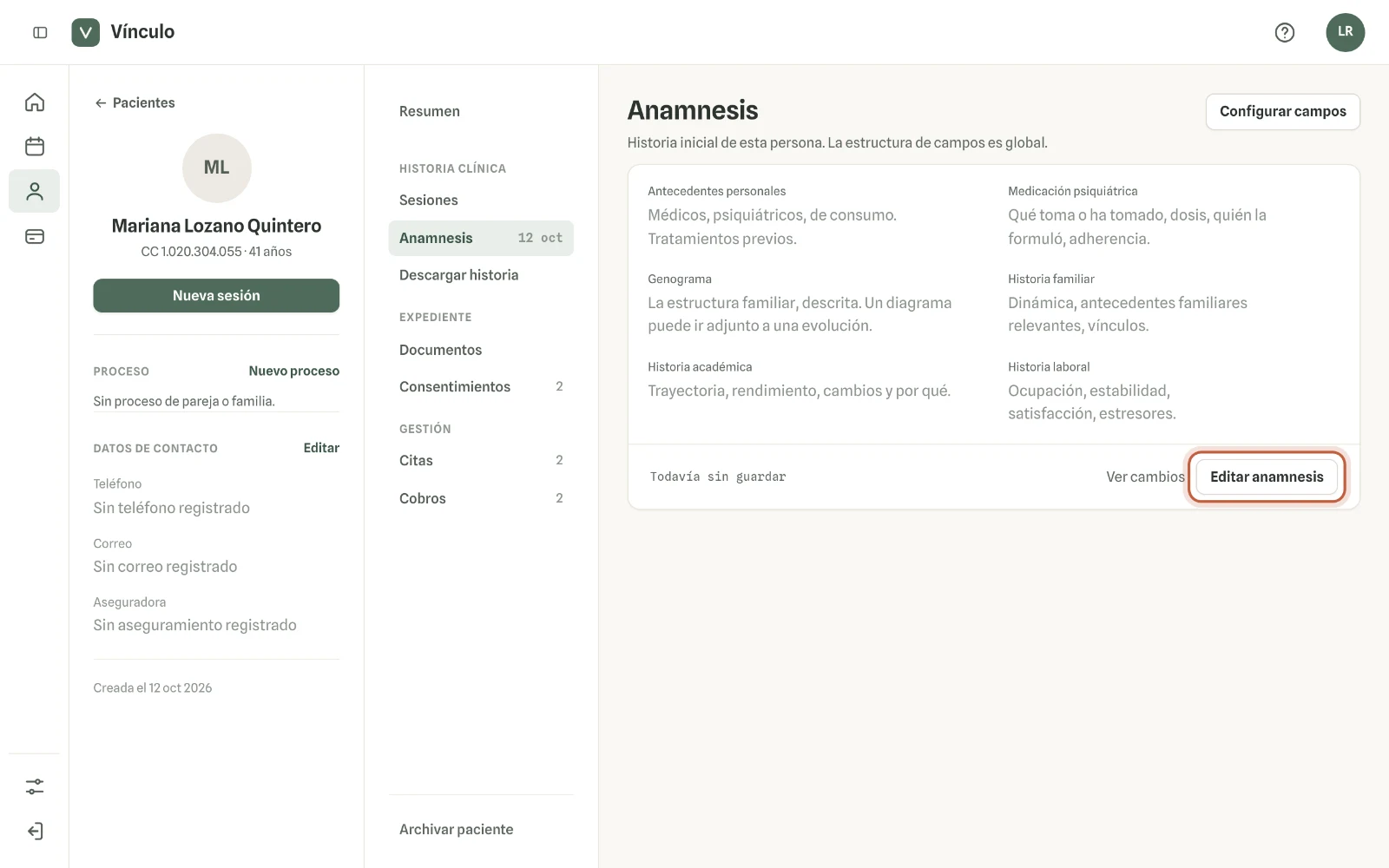Open the Cobros section
The image size is (1389, 868).
481,498
